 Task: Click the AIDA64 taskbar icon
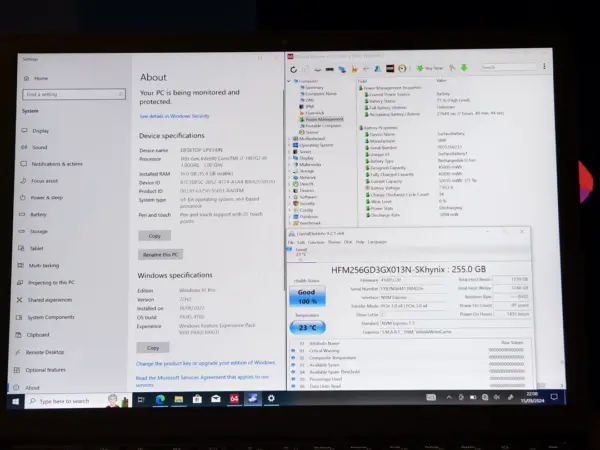coord(234,398)
